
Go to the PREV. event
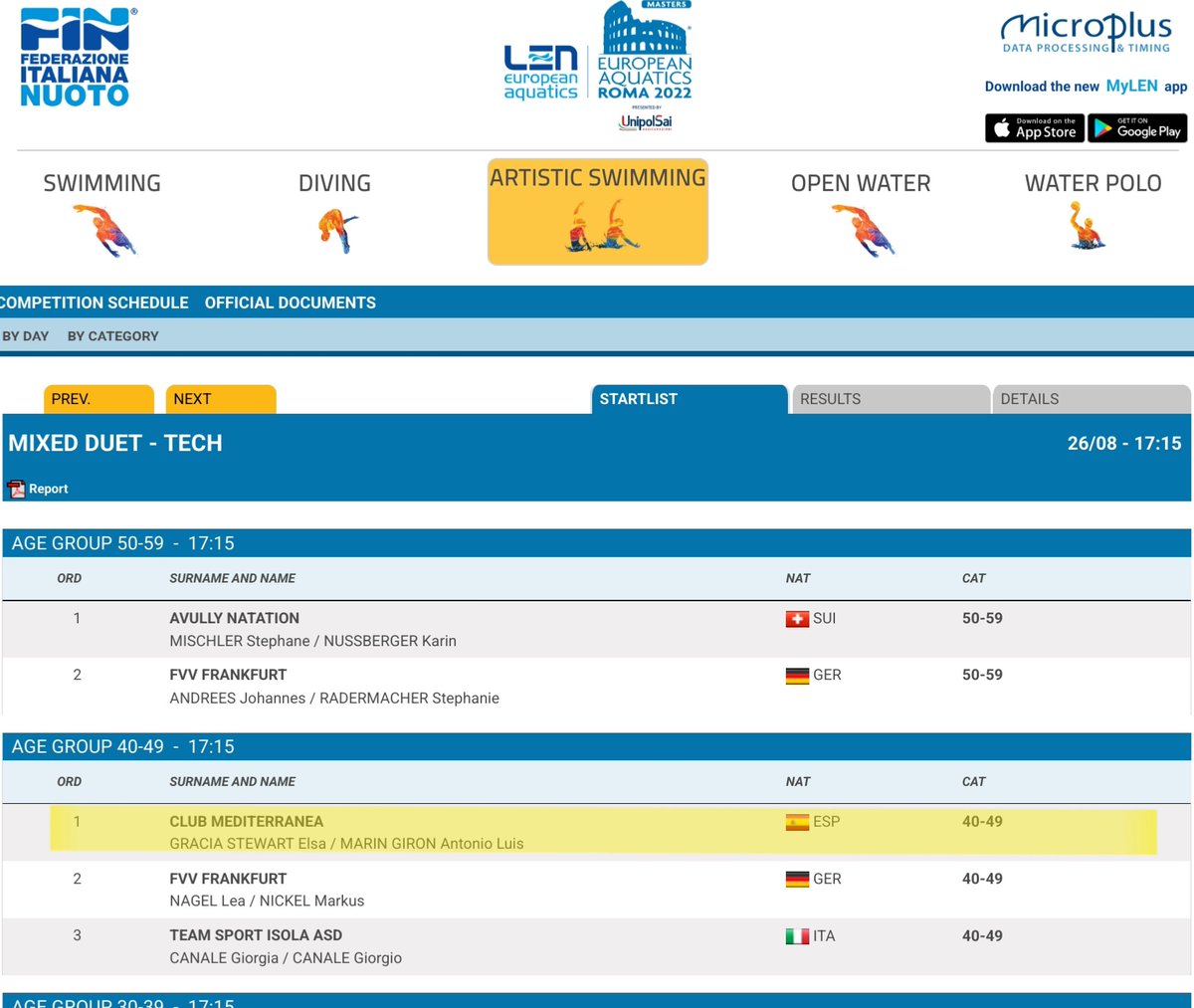[99, 399]
